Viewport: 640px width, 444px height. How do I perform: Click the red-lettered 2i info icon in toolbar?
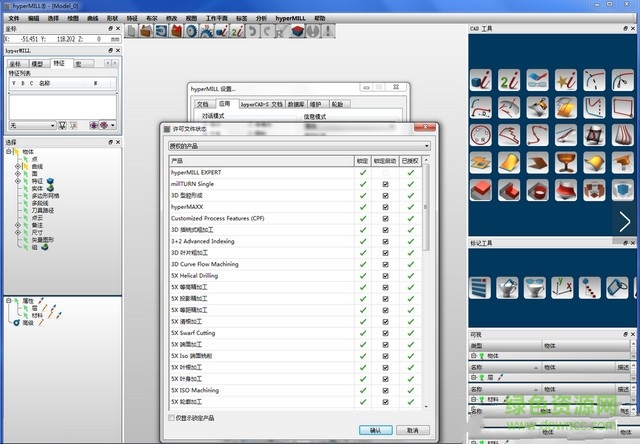pos(235,31)
